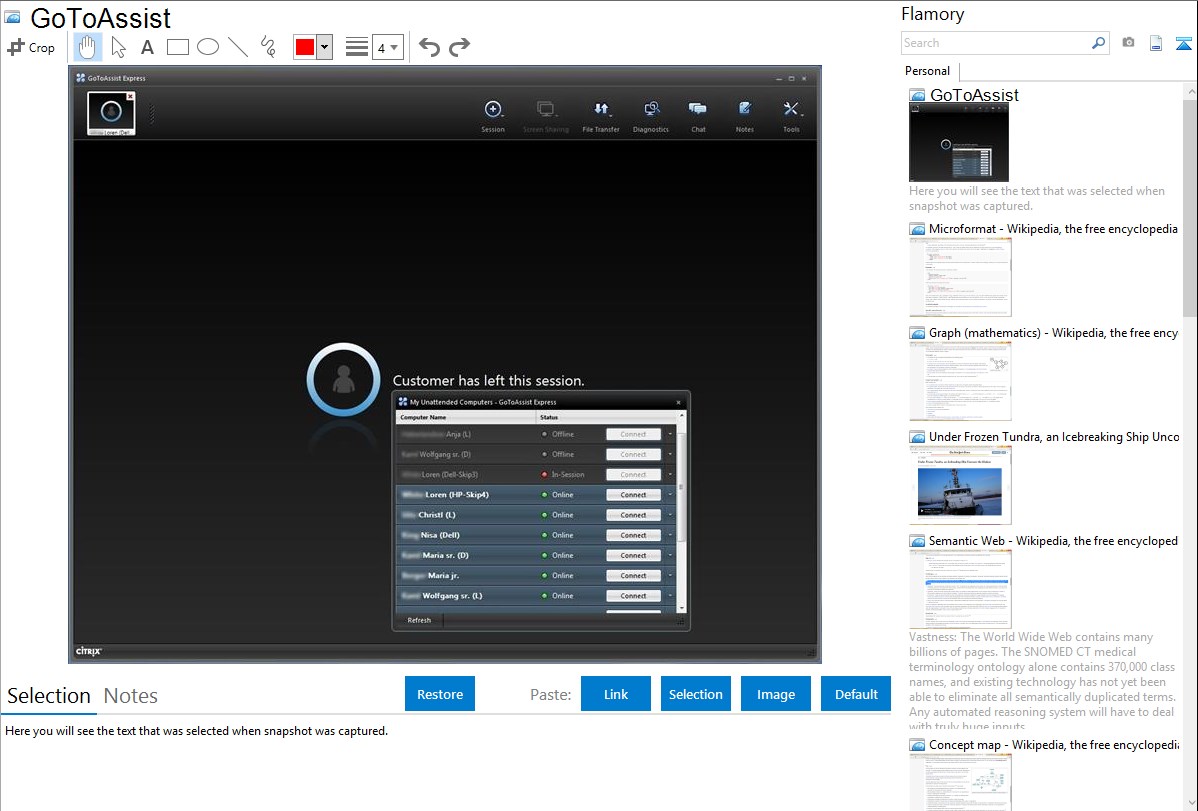Expand options arrow for Christl (L)
The width and height of the screenshot is (1198, 811).
(x=670, y=515)
